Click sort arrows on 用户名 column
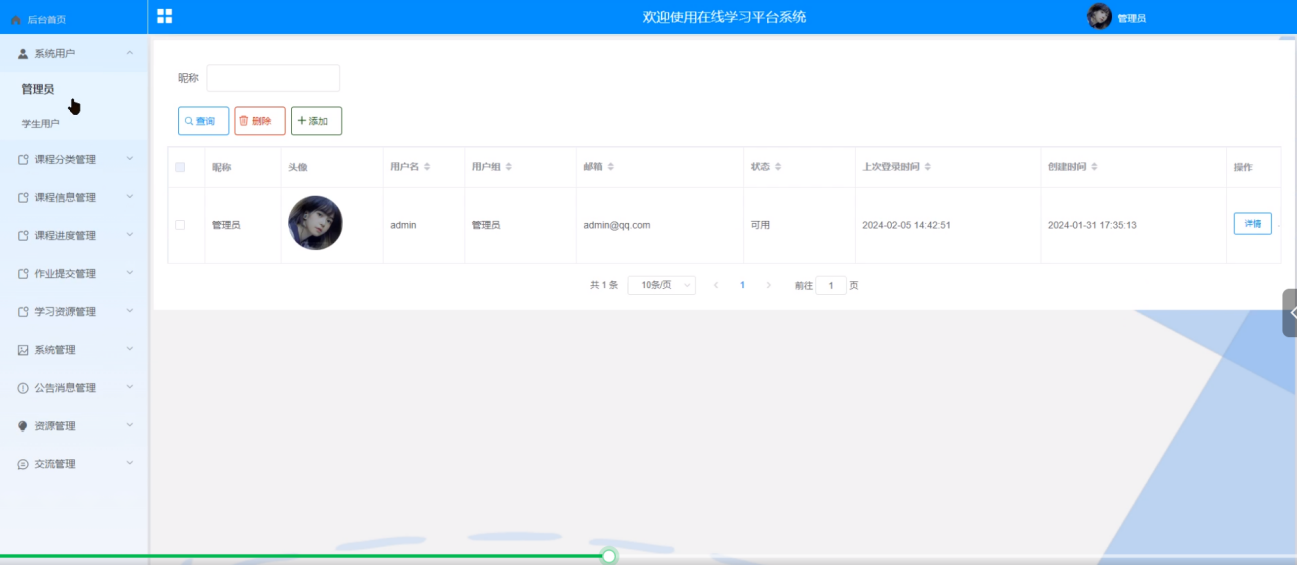The height and width of the screenshot is (565, 1297). point(427,167)
